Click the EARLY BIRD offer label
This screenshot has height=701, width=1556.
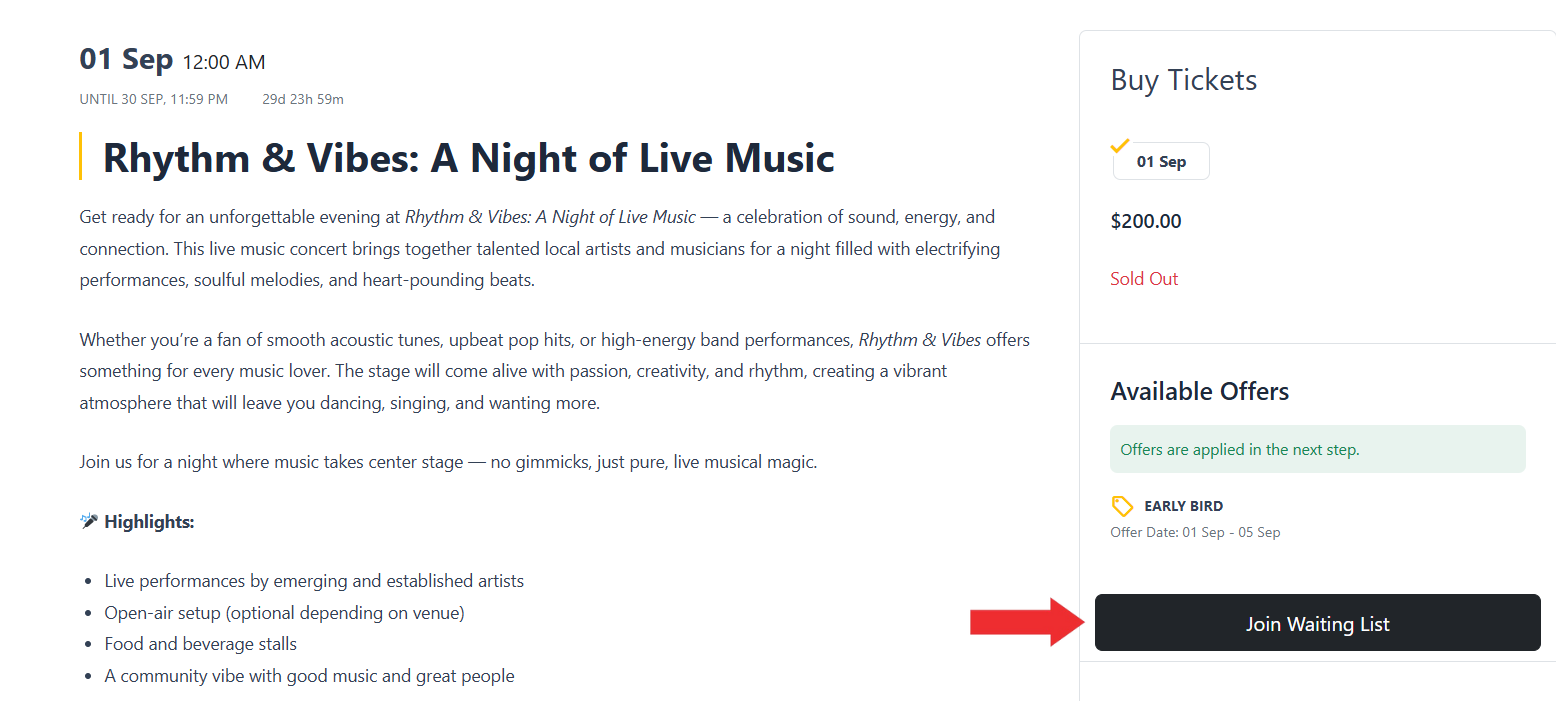pos(1183,506)
